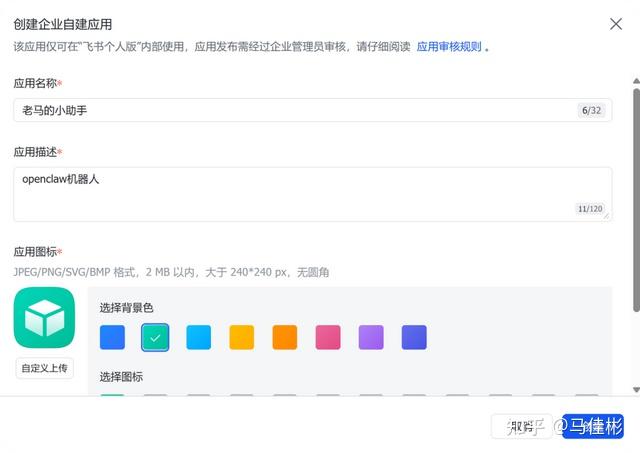Select the blue background color
Image resolution: width=640 pixels, height=453 pixels.
113,337
